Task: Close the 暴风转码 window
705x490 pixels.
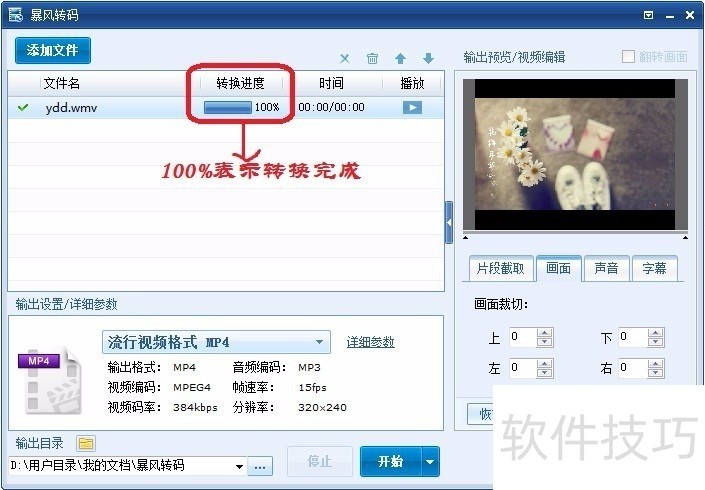Action: coord(690,15)
